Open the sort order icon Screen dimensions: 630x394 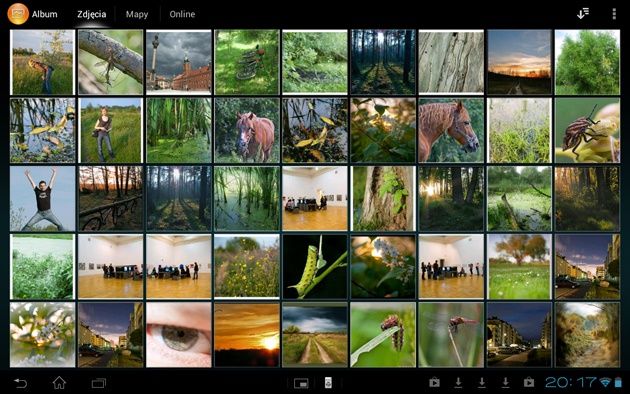(x=583, y=13)
